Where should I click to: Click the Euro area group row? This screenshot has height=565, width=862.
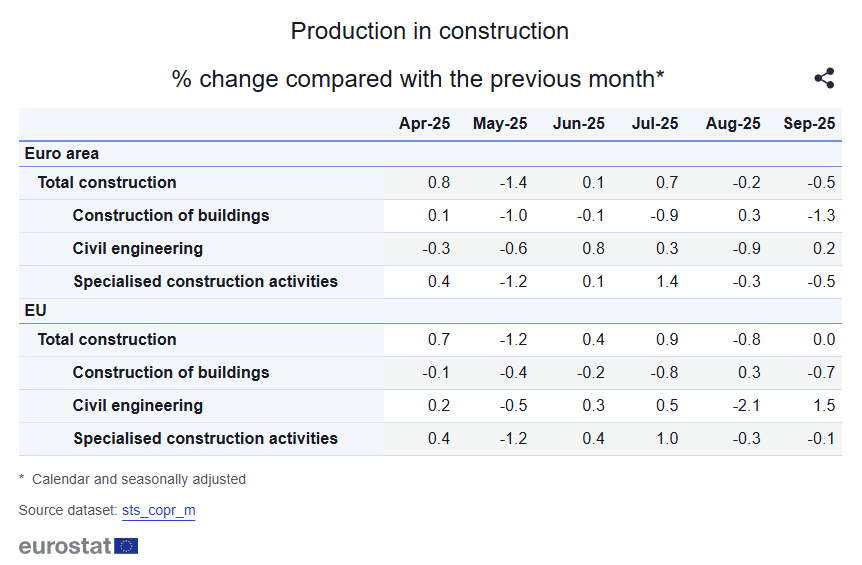pyautogui.click(x=62, y=154)
